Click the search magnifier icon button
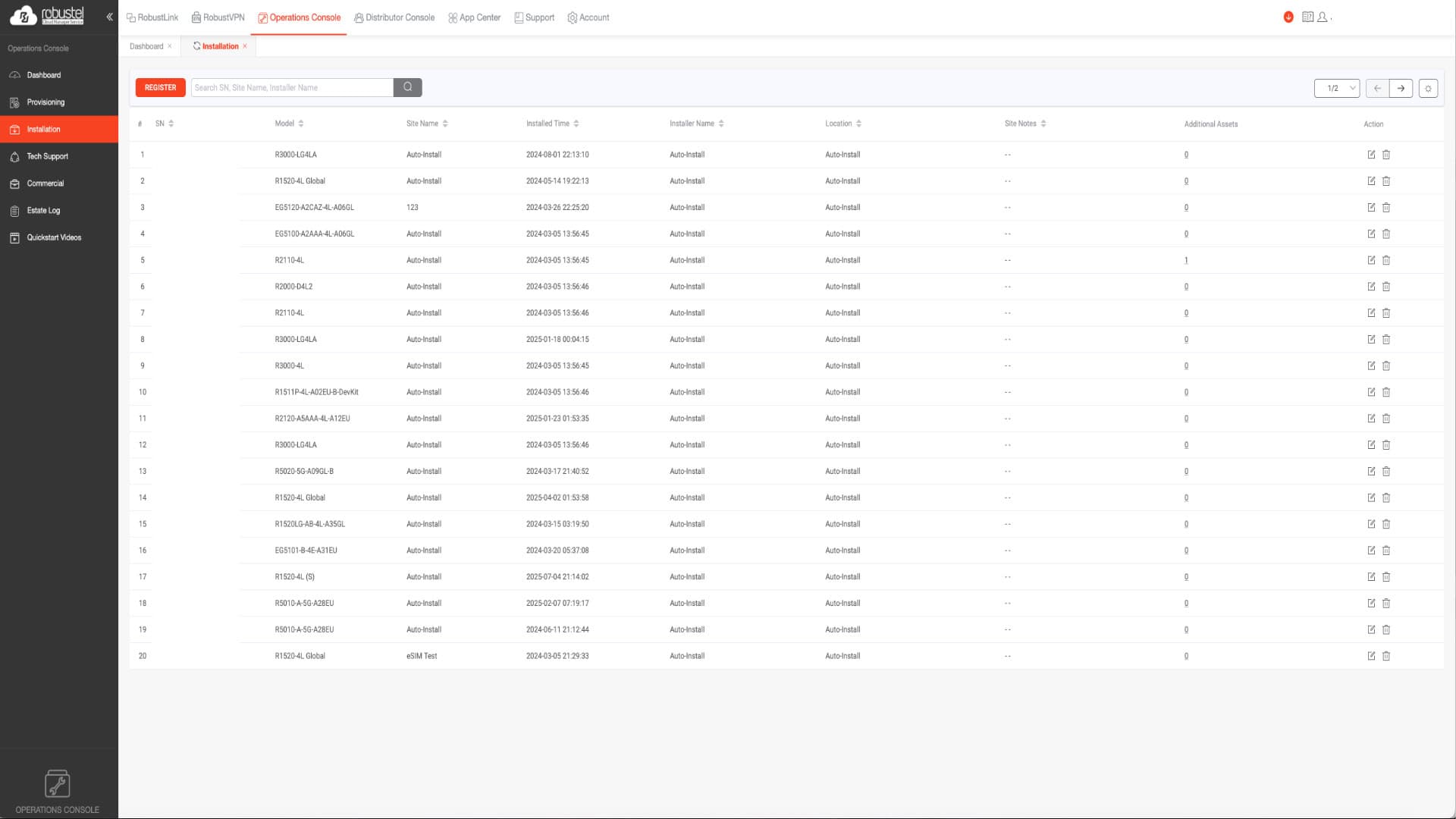 tap(407, 87)
